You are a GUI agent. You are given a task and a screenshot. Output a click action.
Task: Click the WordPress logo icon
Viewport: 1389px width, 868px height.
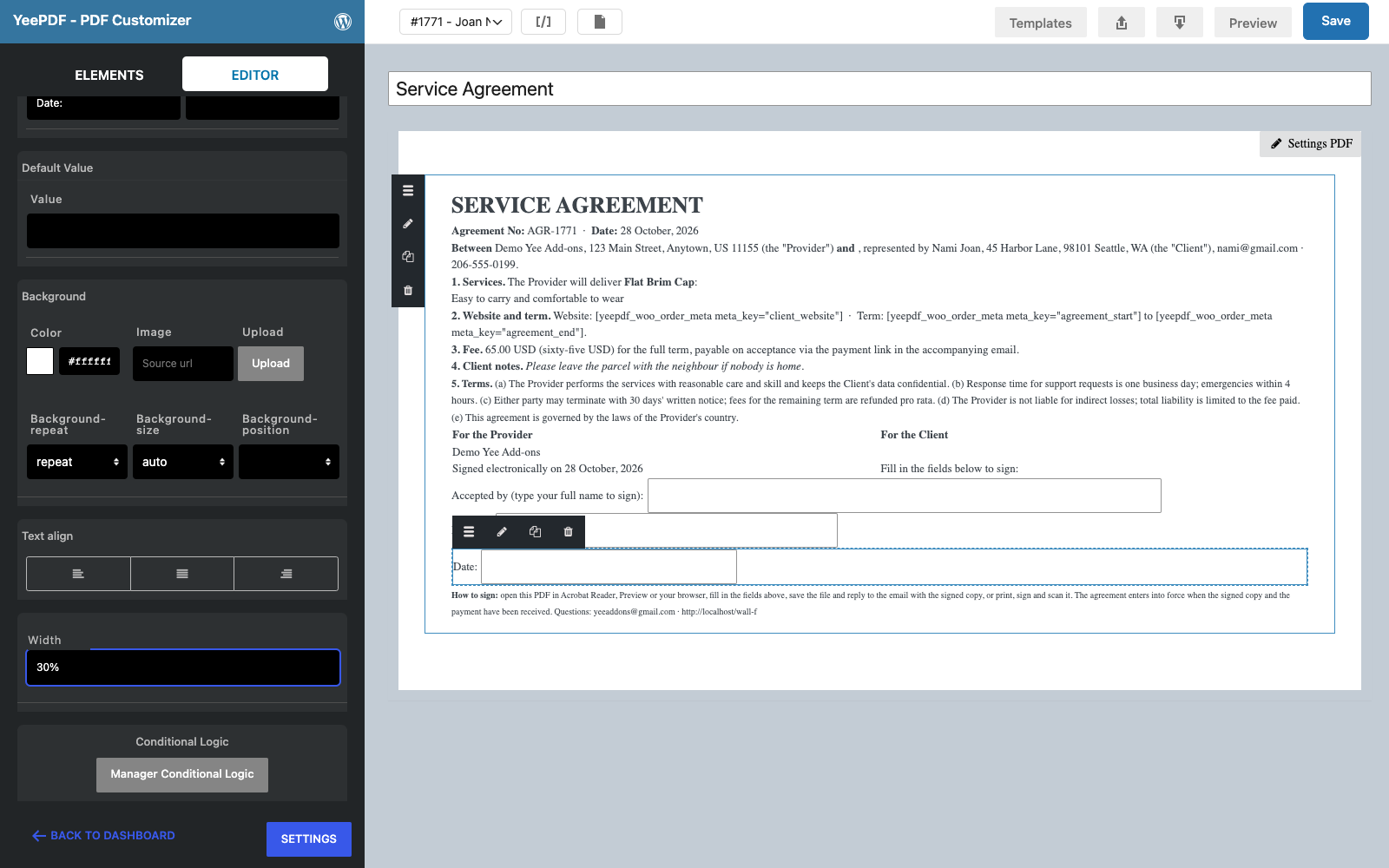tap(343, 22)
